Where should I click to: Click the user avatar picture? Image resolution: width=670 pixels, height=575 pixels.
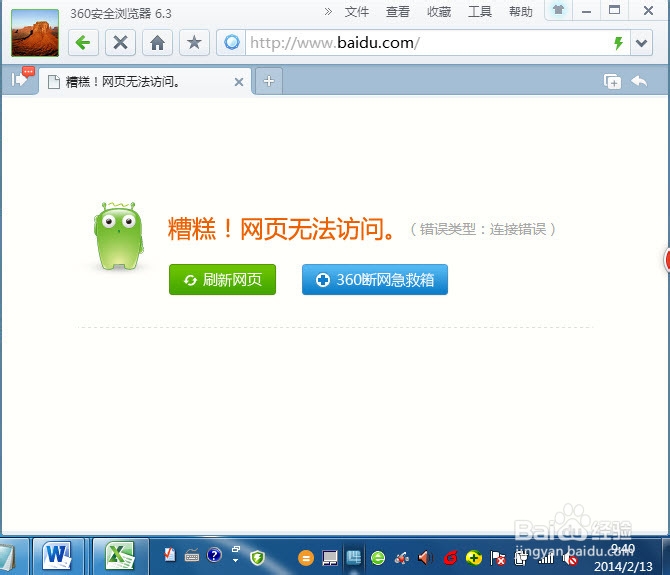(x=35, y=33)
